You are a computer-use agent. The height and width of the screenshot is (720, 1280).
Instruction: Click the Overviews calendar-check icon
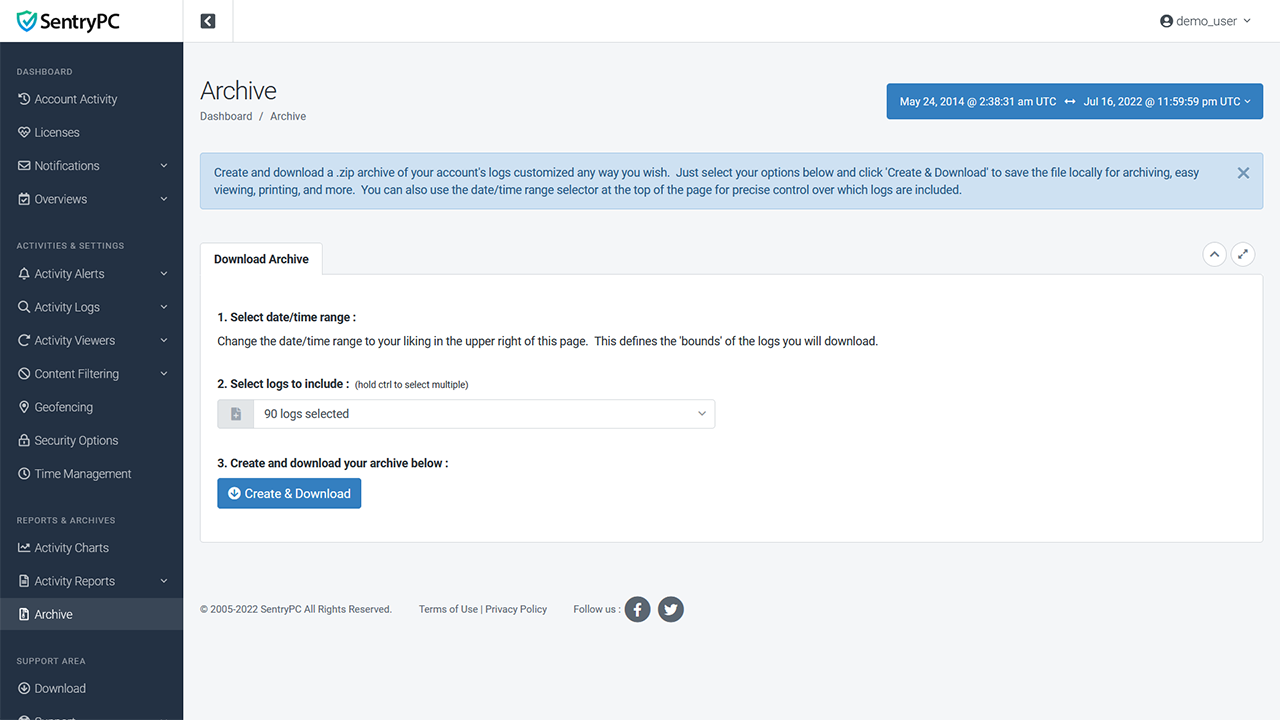[x=25, y=199]
